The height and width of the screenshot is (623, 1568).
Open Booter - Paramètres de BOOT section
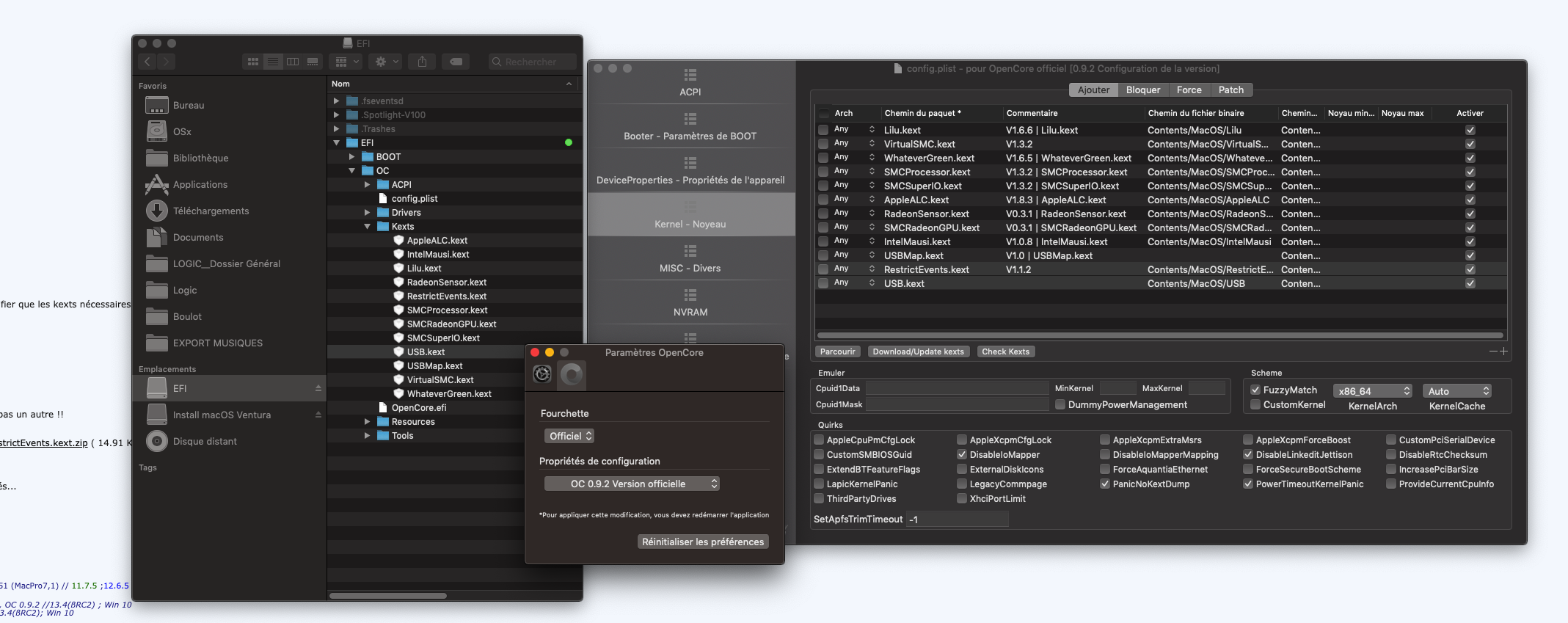pyautogui.click(x=690, y=126)
